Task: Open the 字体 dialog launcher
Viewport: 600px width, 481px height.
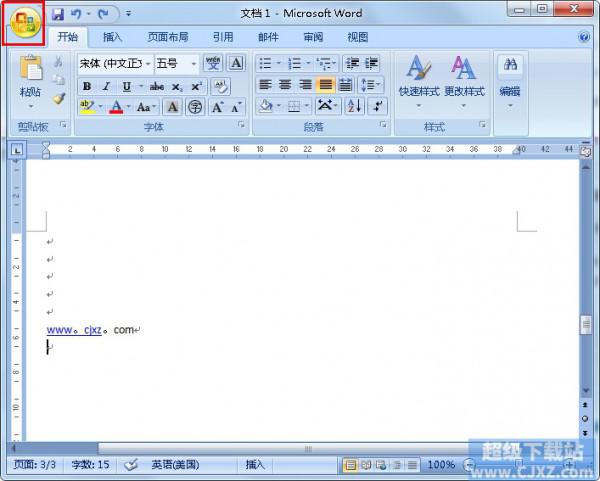Action: tap(241, 125)
